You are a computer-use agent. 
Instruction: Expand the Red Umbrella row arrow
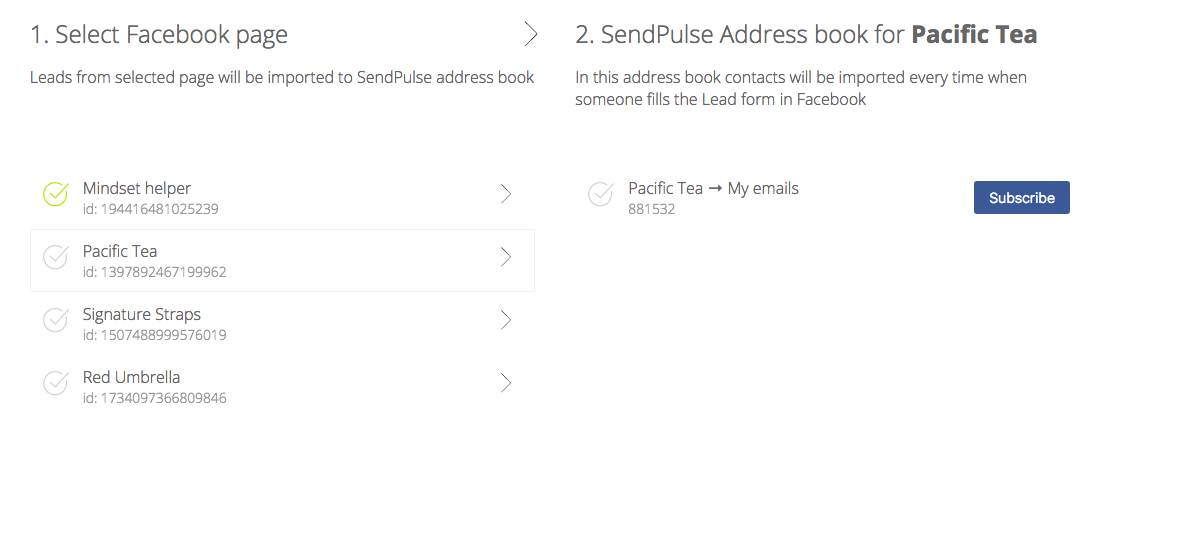pyautogui.click(x=506, y=383)
